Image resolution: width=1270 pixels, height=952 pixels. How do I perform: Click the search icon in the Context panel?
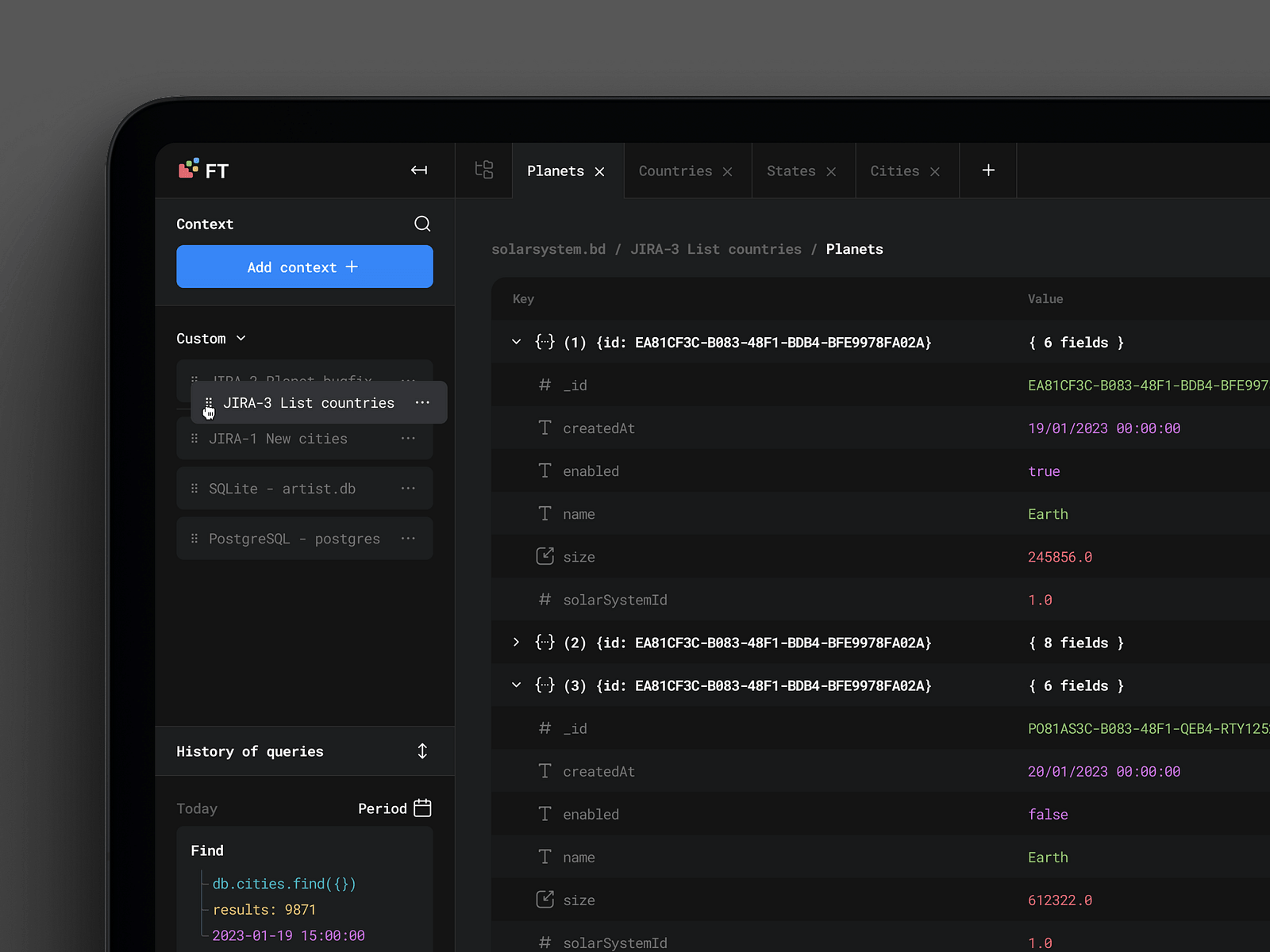tap(422, 224)
